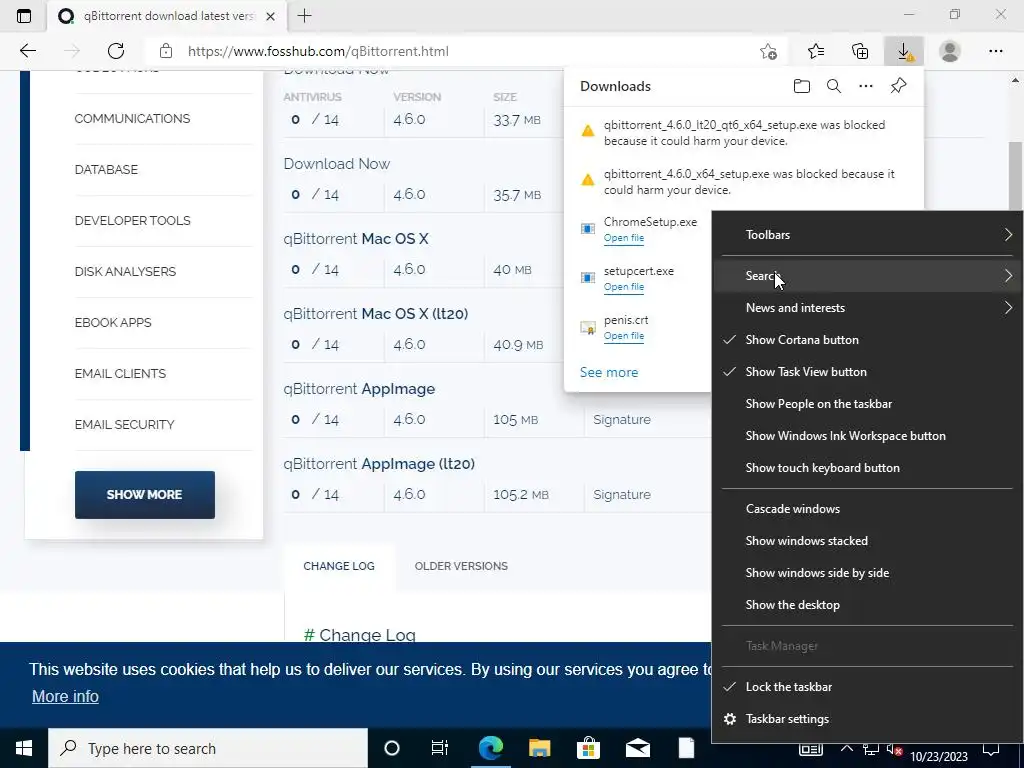
Task: Open EMAIL CLIENTS category
Action: [120, 374]
